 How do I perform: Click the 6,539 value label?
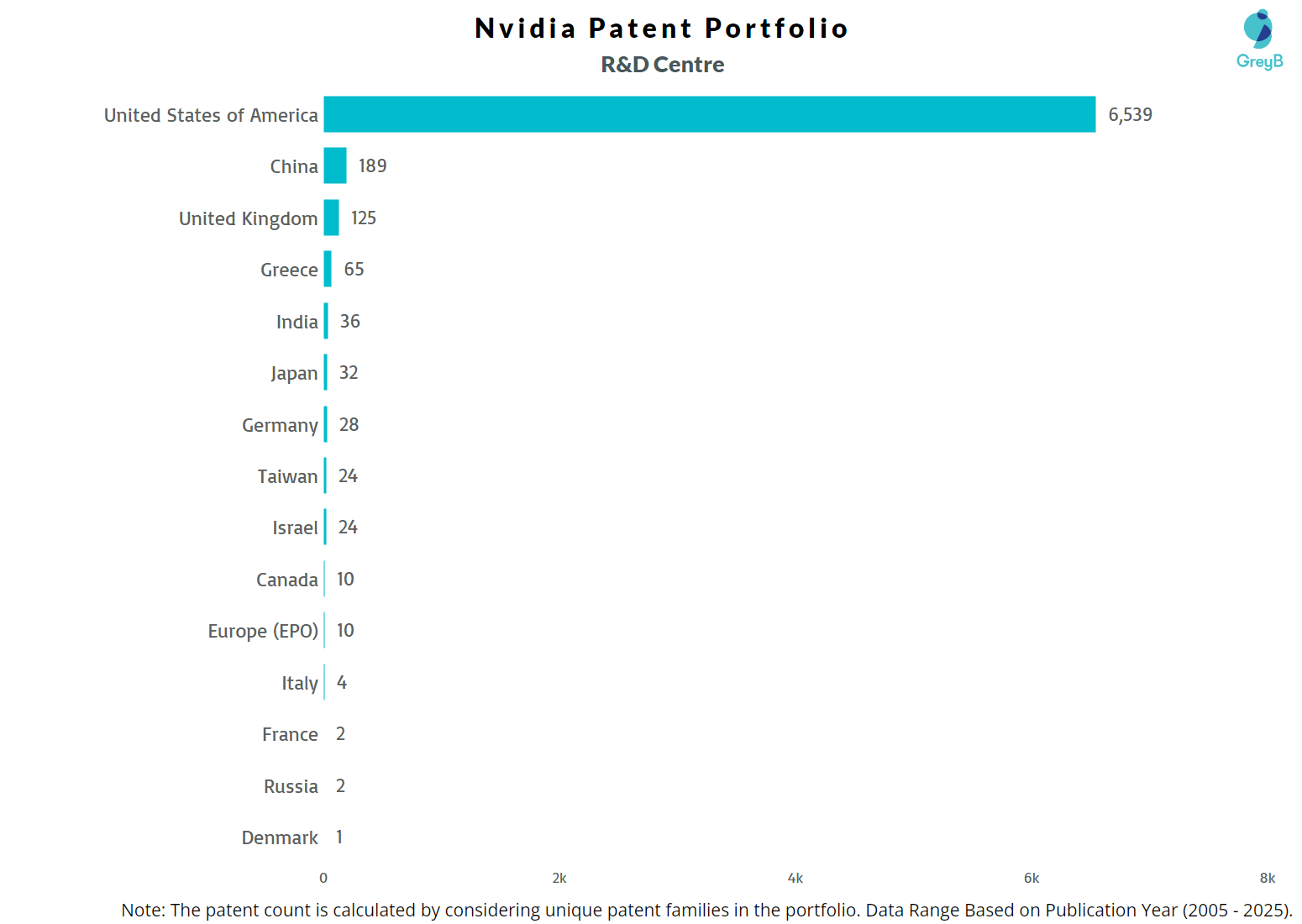pos(1130,115)
